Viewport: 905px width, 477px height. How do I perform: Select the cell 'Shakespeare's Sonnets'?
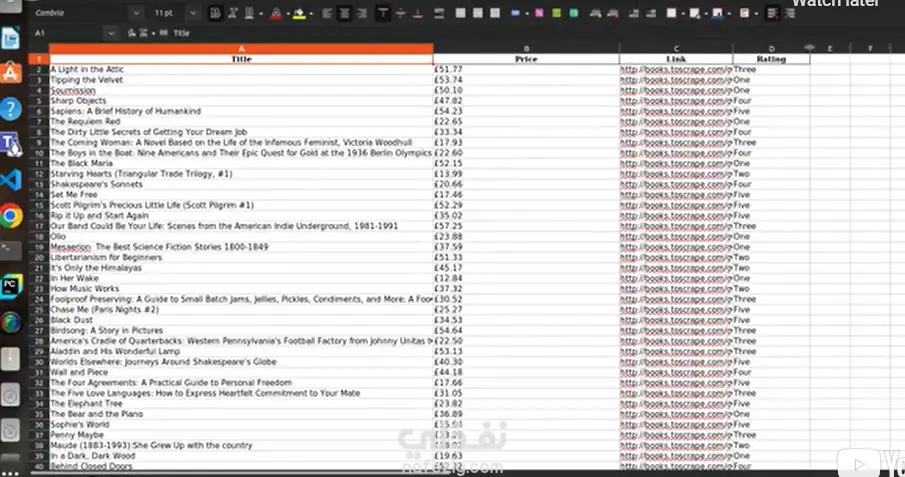point(241,184)
